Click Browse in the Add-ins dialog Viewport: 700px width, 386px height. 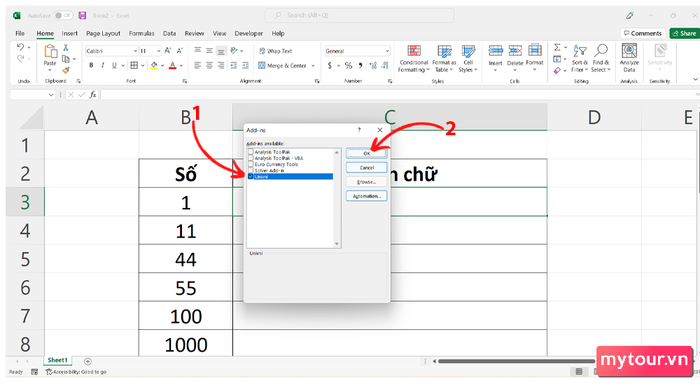[x=367, y=182]
